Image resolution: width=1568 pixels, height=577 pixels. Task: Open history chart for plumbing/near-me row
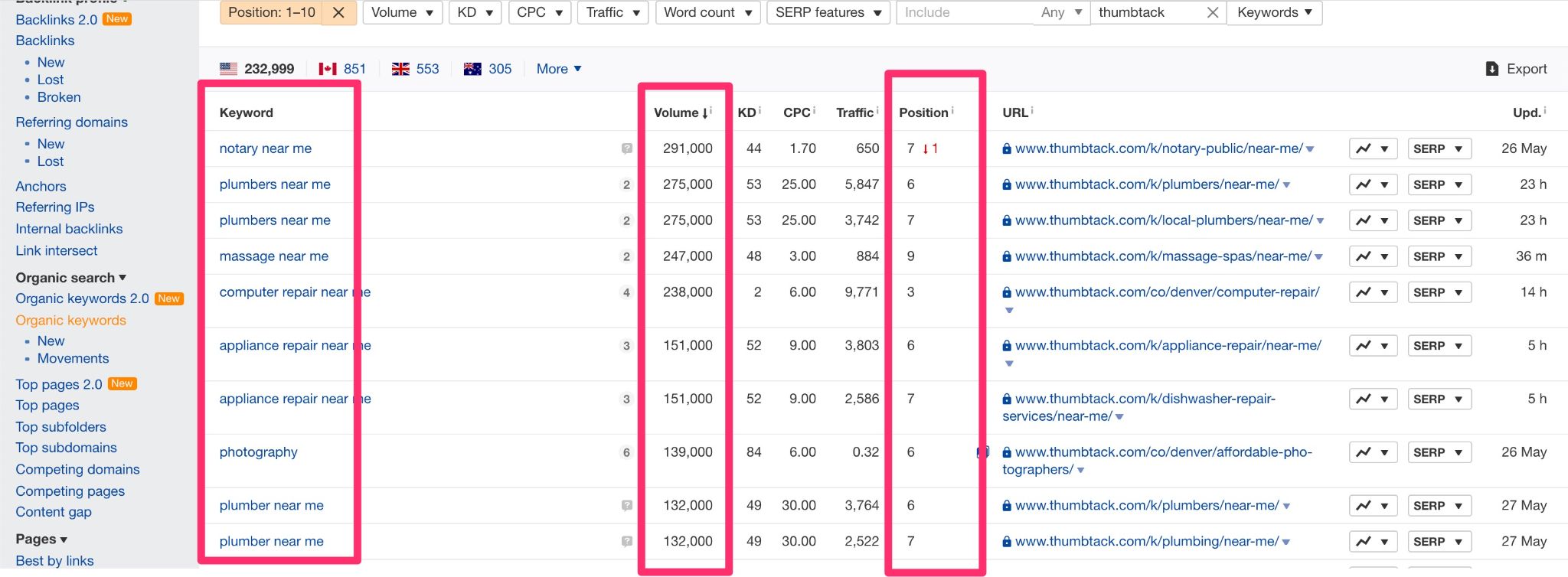(x=1373, y=541)
